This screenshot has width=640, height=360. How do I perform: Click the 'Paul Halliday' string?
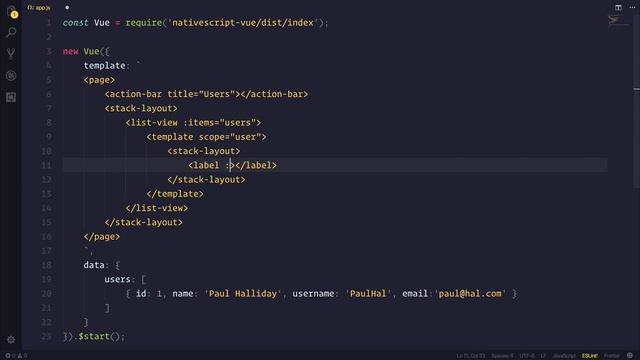click(x=242, y=293)
